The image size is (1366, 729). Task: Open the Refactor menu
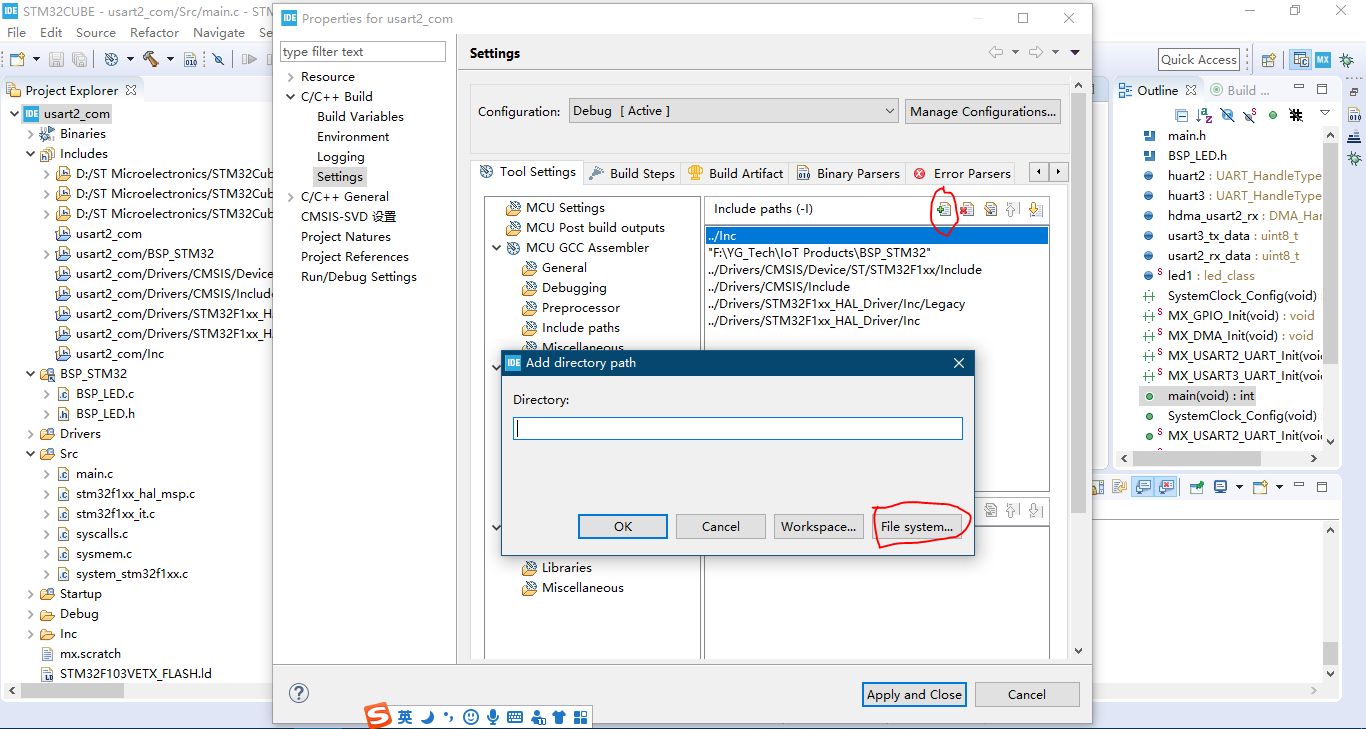[154, 33]
